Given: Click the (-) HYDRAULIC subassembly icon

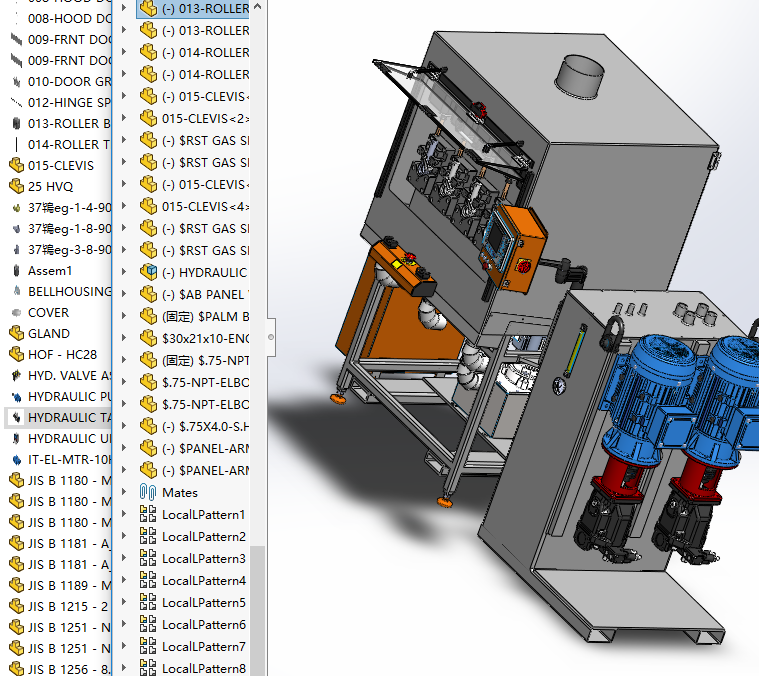Looking at the screenshot, I should click(x=149, y=272).
